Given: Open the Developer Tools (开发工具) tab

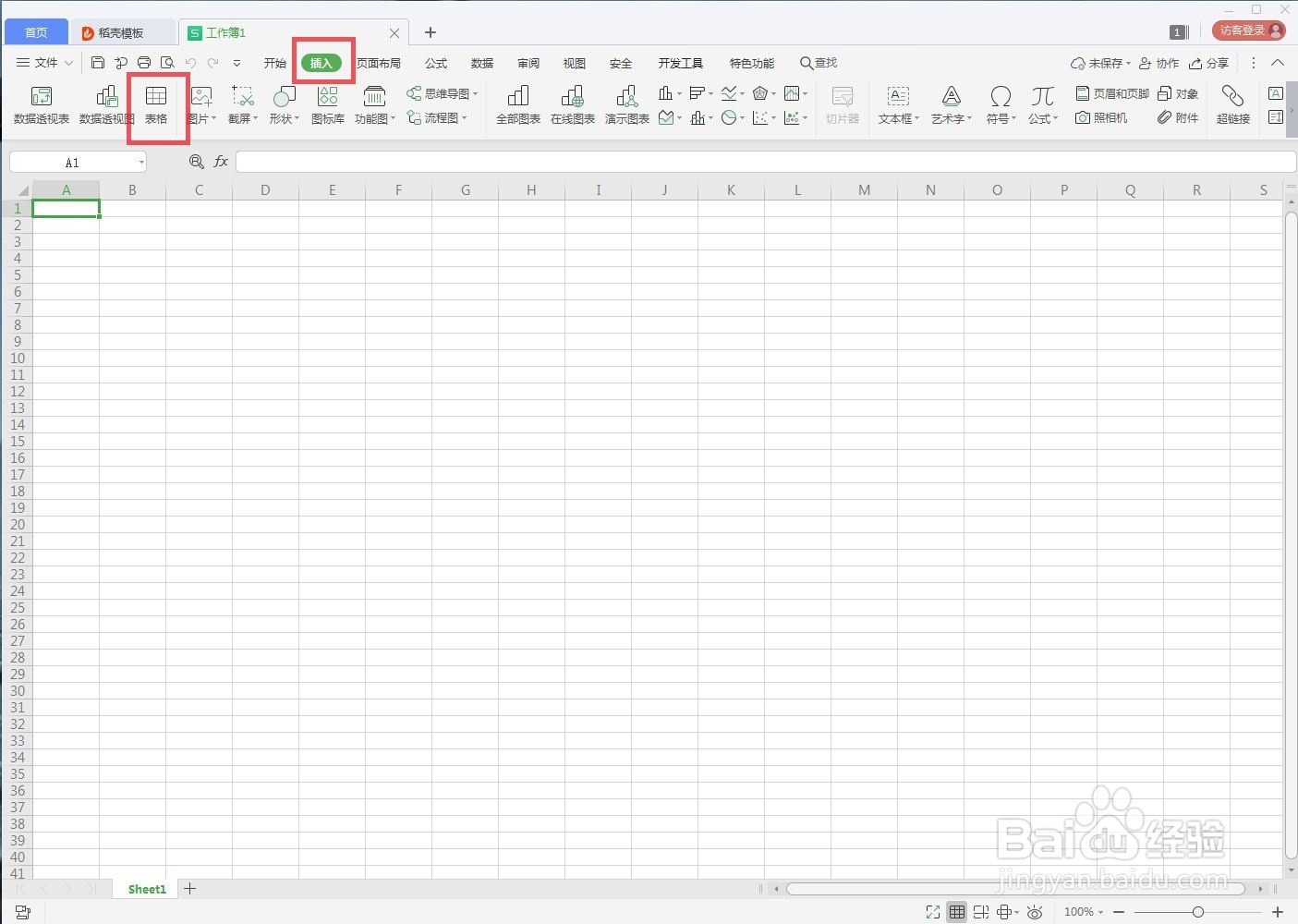Looking at the screenshot, I should tap(681, 63).
